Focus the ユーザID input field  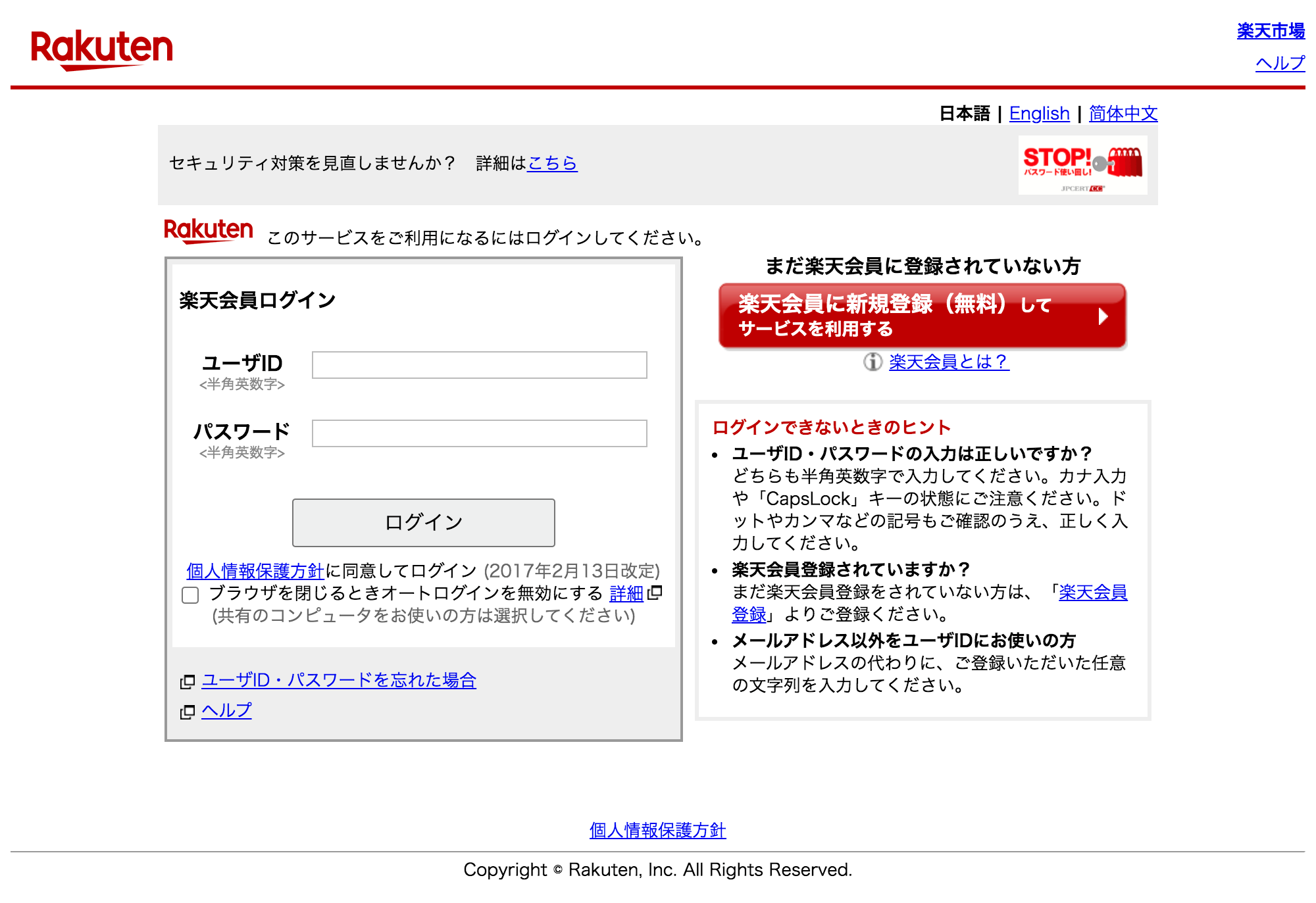tap(479, 365)
